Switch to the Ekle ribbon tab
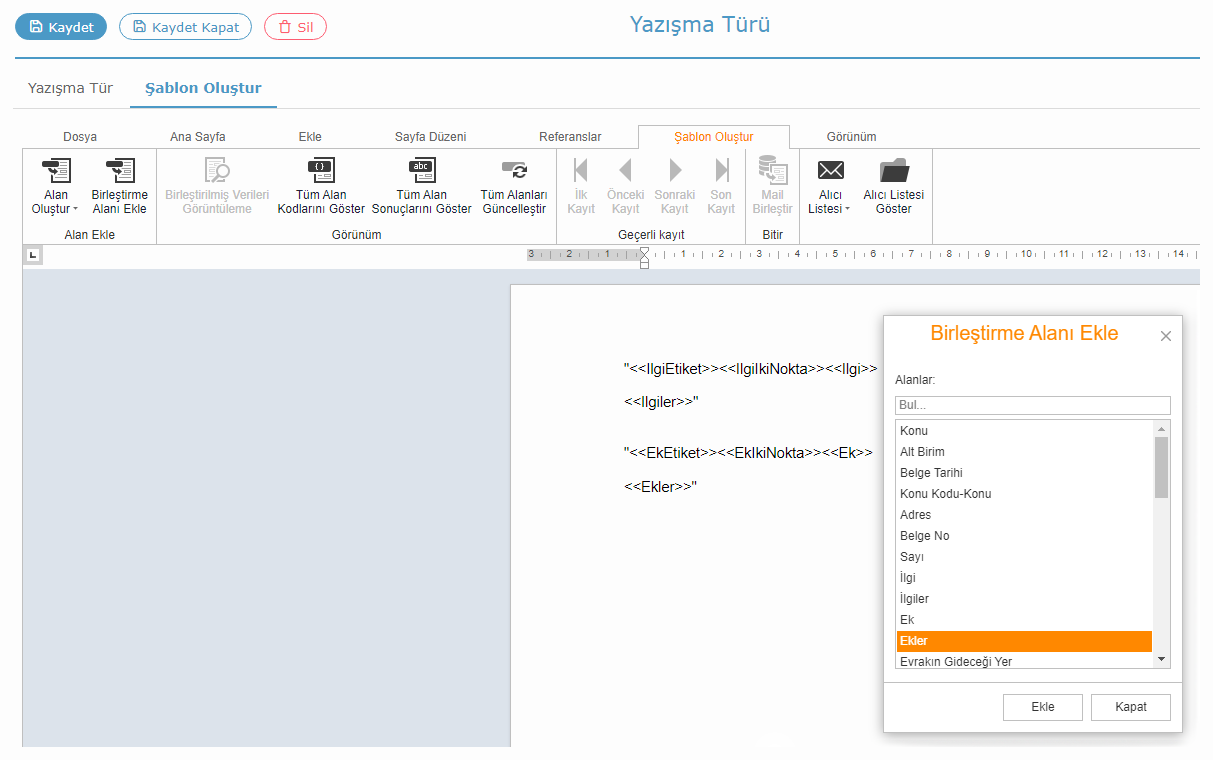The width and height of the screenshot is (1213, 760). click(x=310, y=137)
